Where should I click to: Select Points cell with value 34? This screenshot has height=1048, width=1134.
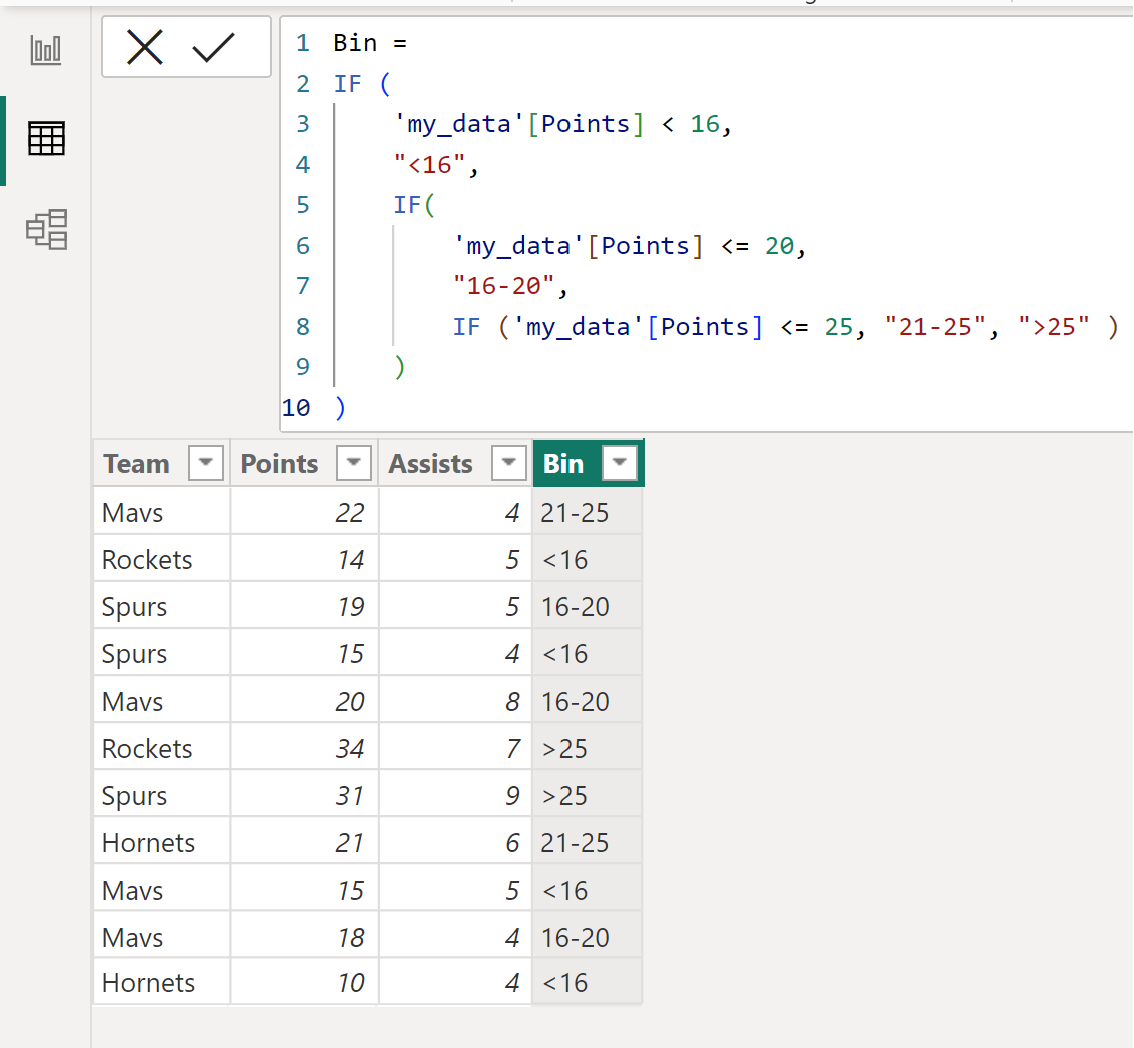pos(304,748)
